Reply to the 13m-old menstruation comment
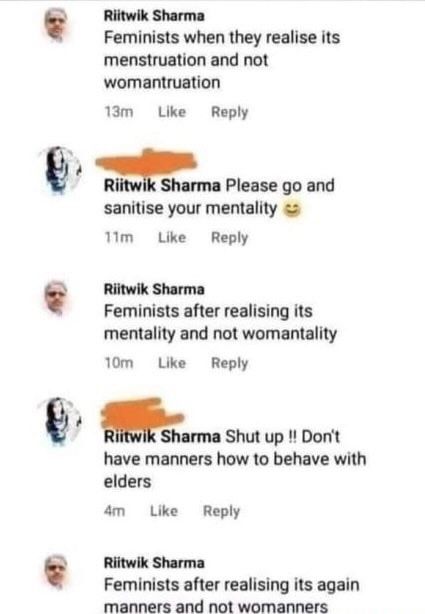 230,112
